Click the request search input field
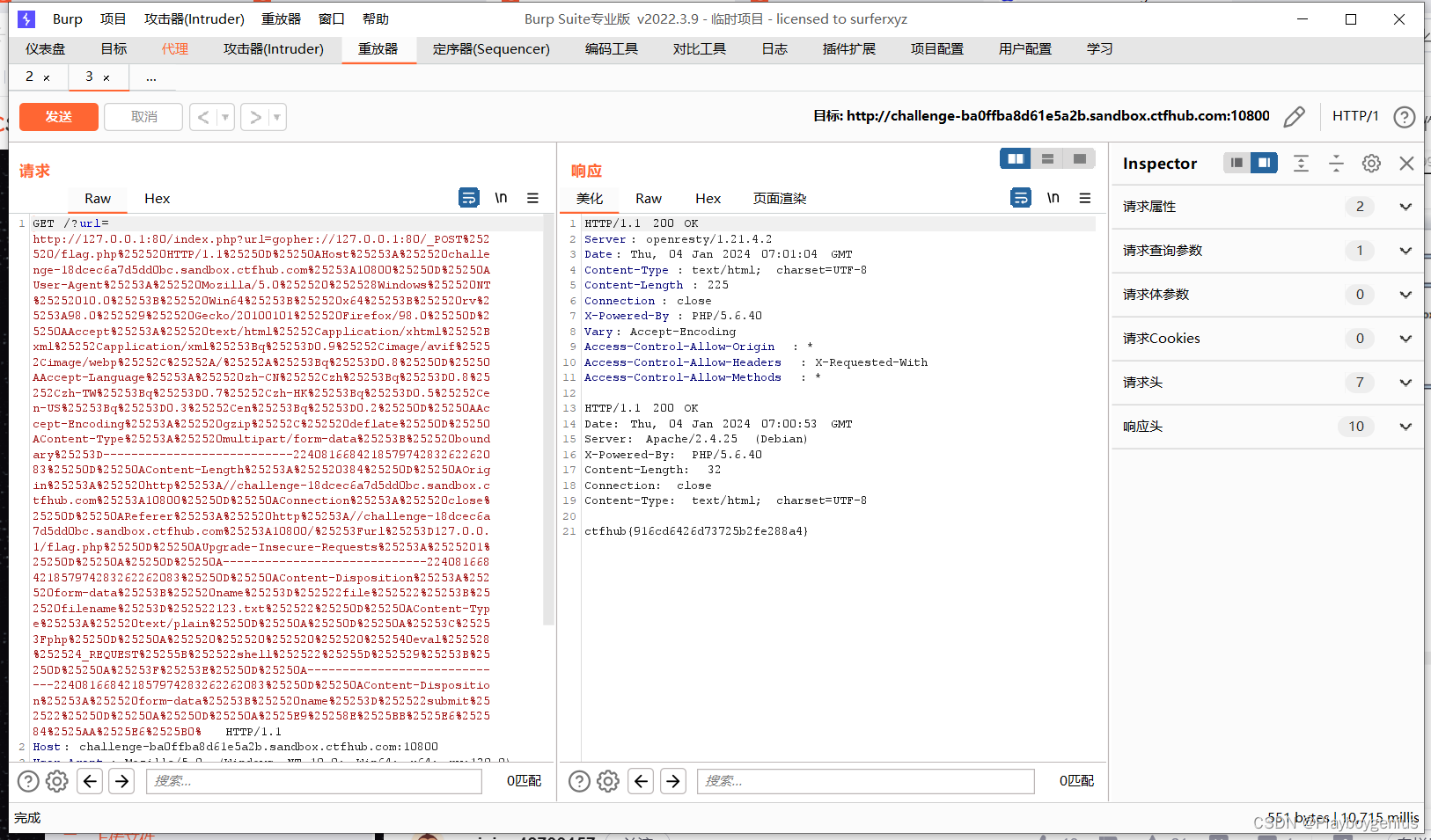 pos(314,781)
